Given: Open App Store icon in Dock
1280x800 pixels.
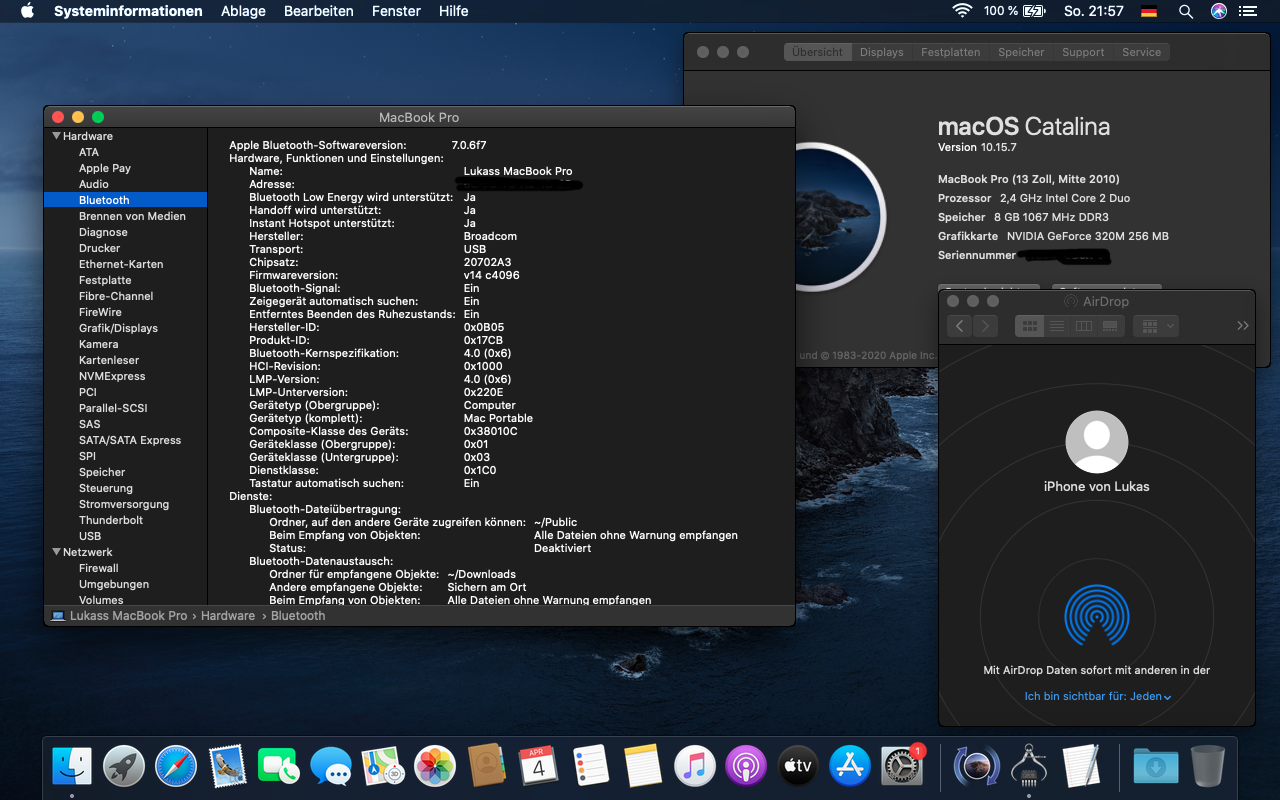Looking at the screenshot, I should pyautogui.click(x=850, y=766).
